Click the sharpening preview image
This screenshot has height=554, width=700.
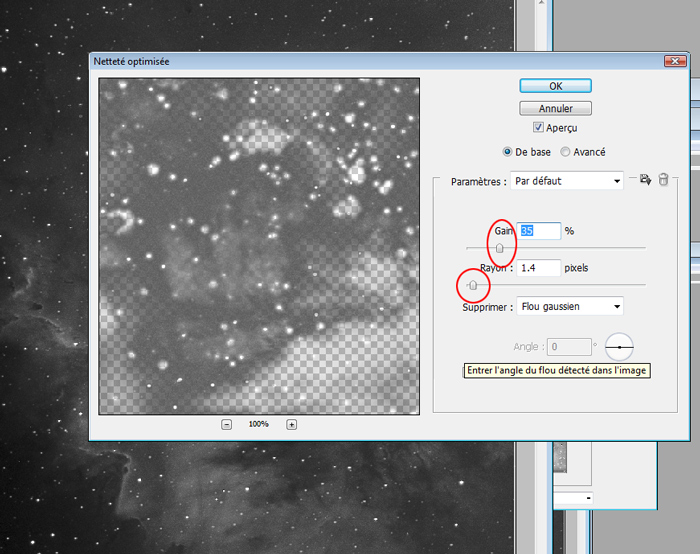(259, 246)
